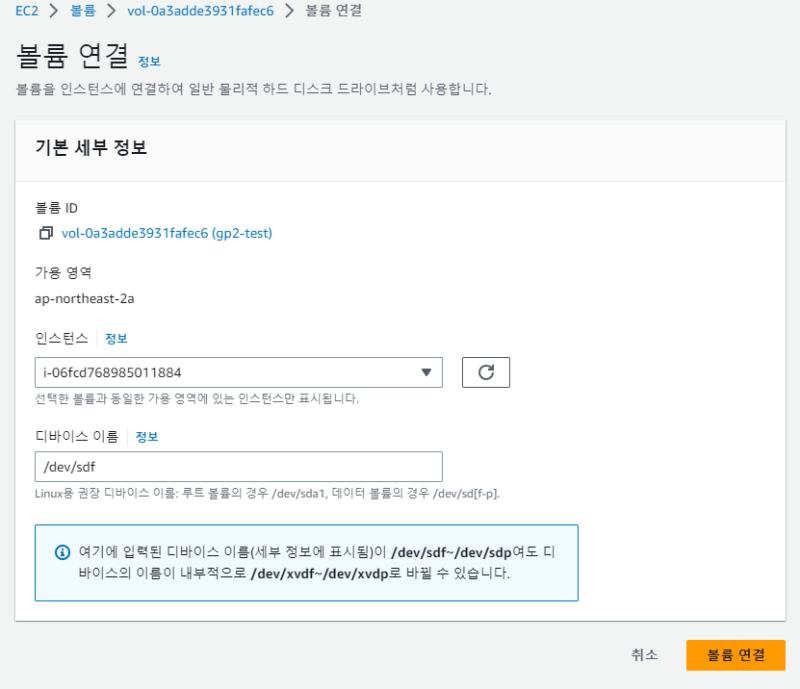
Task: Go to EC2 in the breadcrumb
Action: tap(26, 11)
